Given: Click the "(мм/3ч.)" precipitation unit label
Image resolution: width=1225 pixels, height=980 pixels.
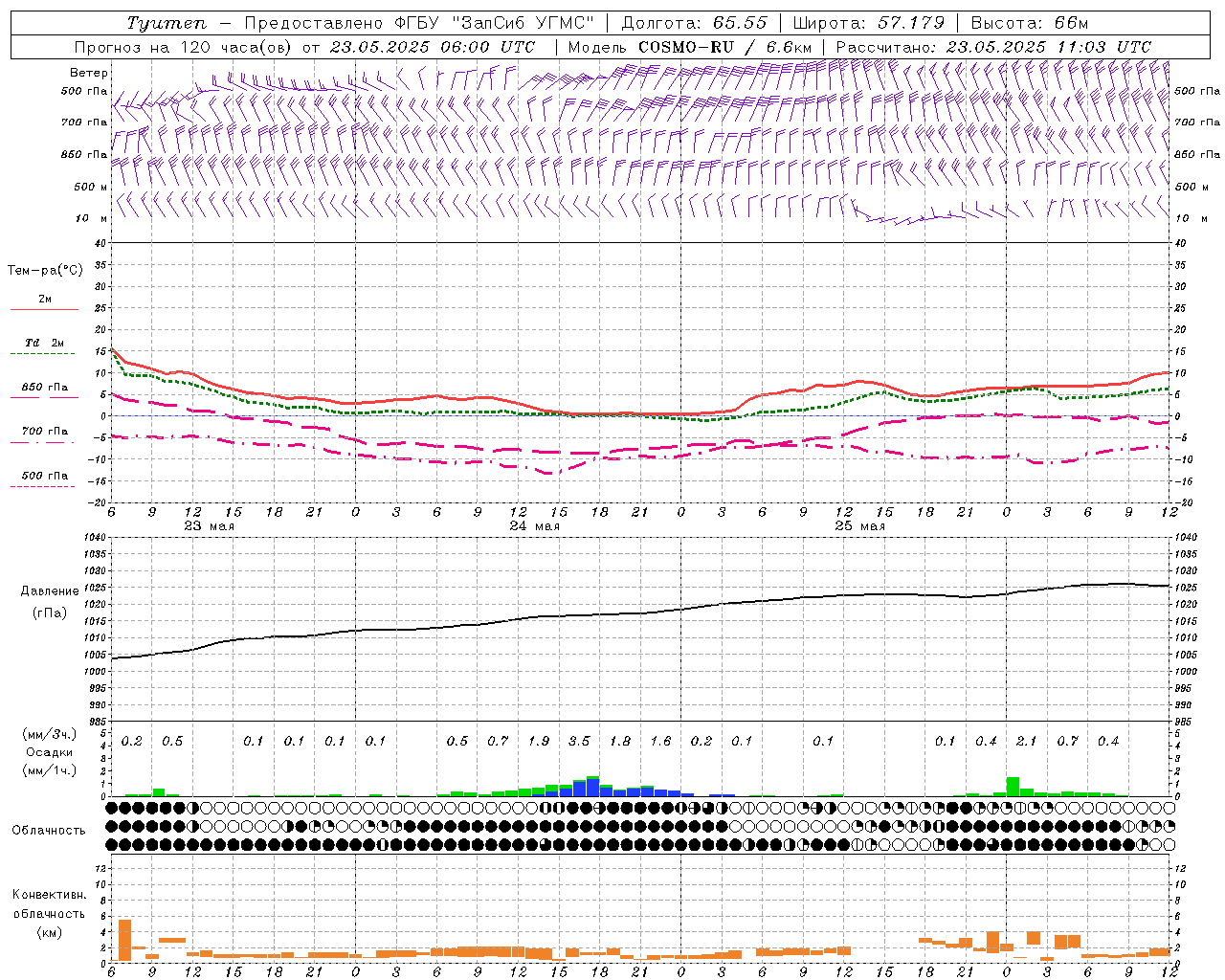Looking at the screenshot, I should (x=50, y=734).
